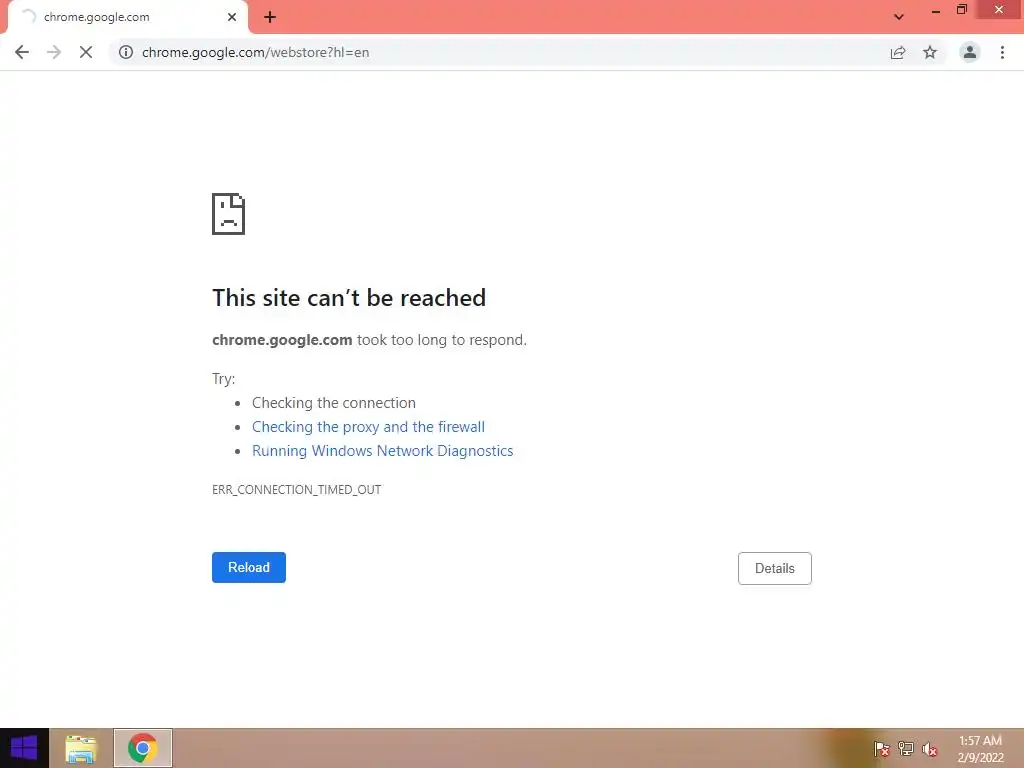Click 'Checking the connection' suggestion text

[x=334, y=403]
